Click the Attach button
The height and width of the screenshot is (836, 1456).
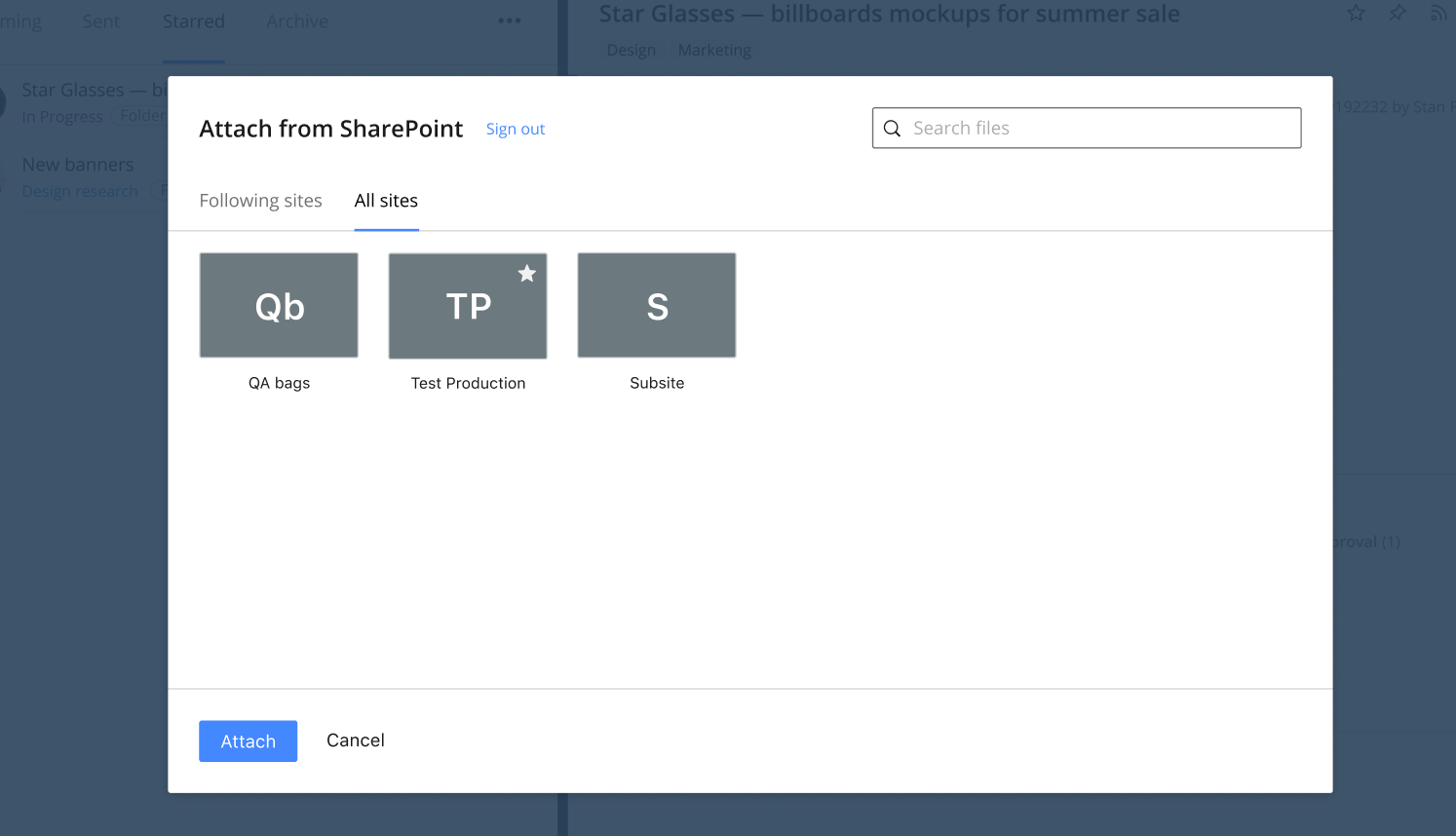pos(248,741)
